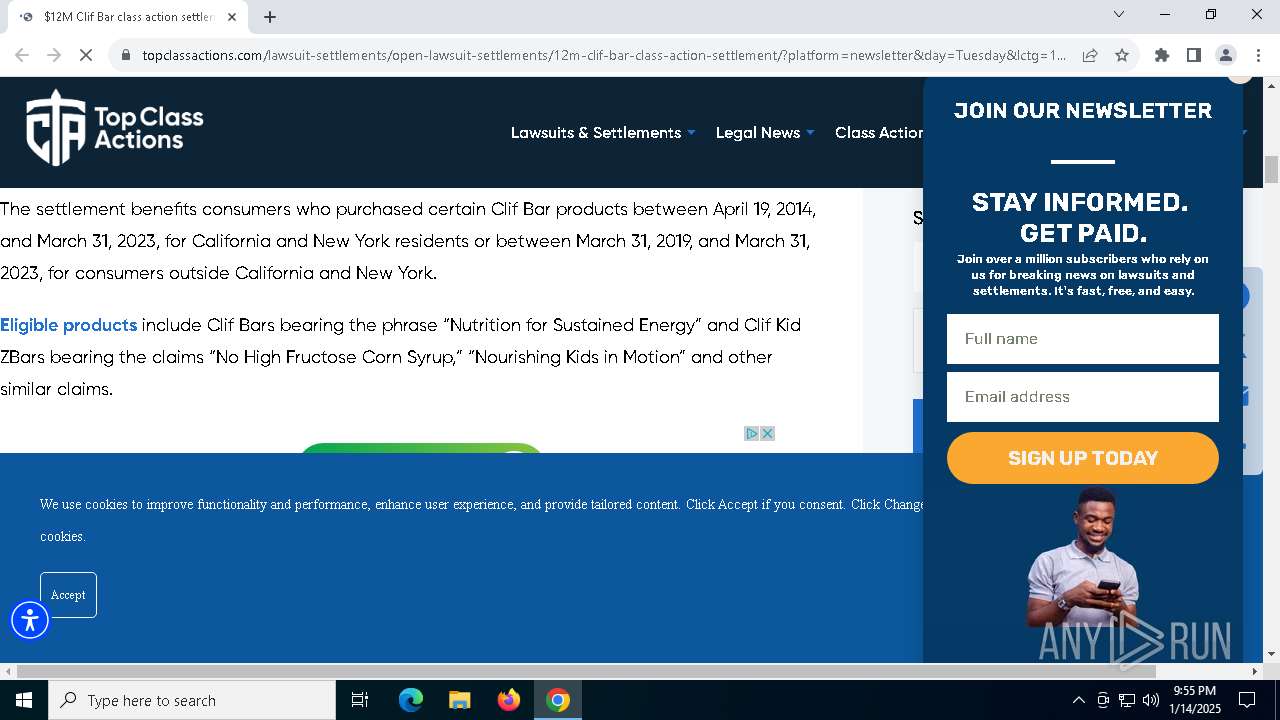The width and height of the screenshot is (1280, 720).
Task: Open Chrome extensions puzzle icon
Action: pyautogui.click(x=1162, y=55)
